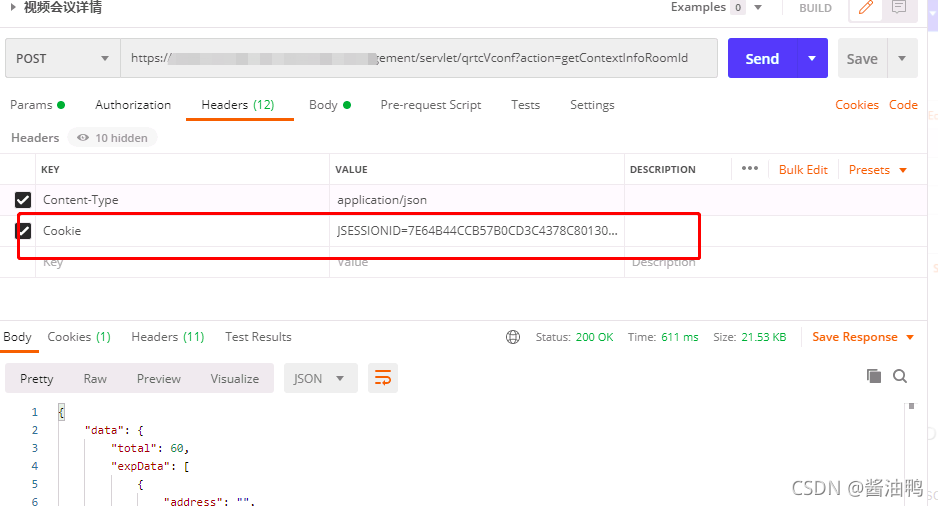The width and height of the screenshot is (938, 506).
Task: Expand the 视频会议详情 request arrow
Action: click(x=13, y=7)
